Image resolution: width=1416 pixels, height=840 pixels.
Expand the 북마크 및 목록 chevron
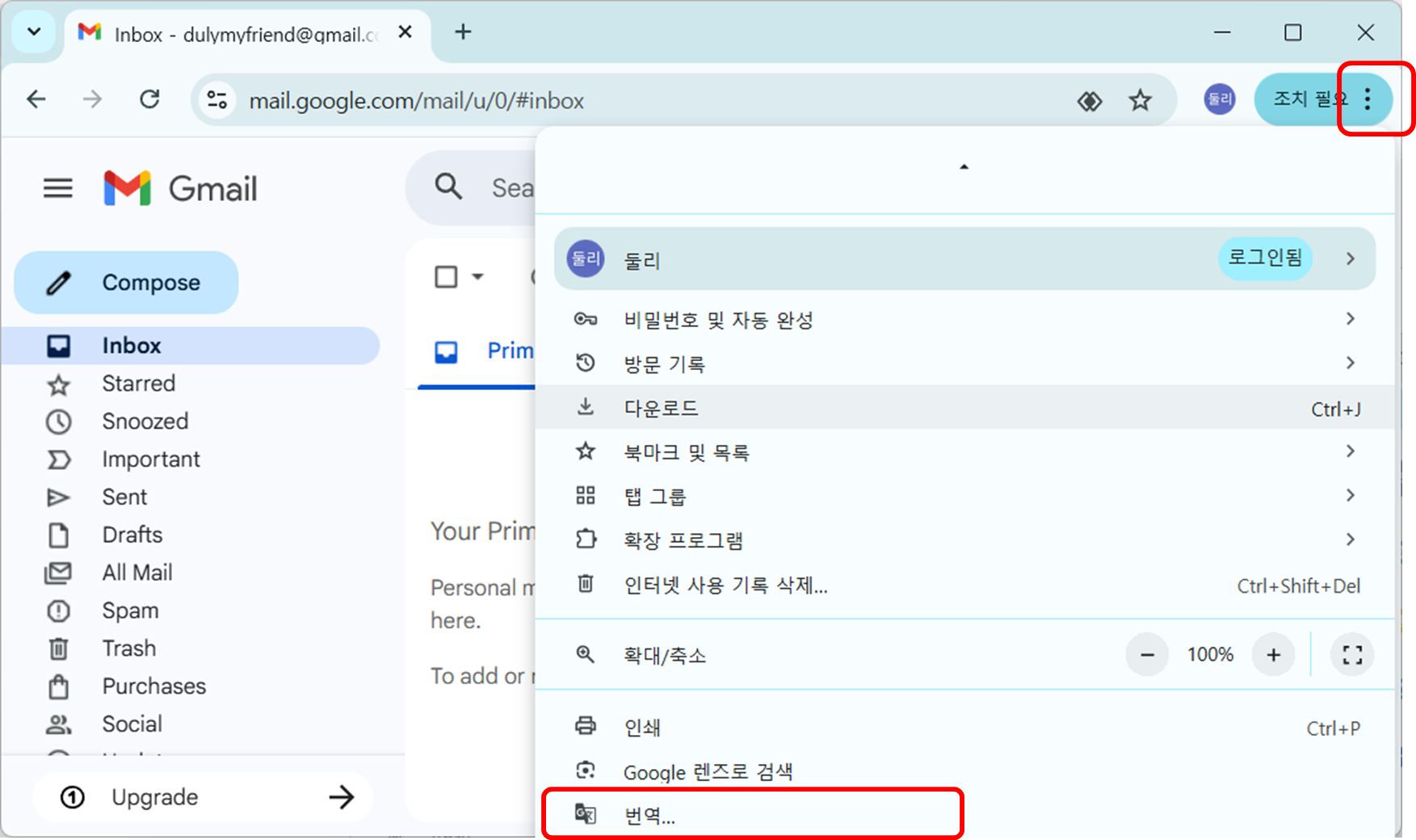(1350, 451)
